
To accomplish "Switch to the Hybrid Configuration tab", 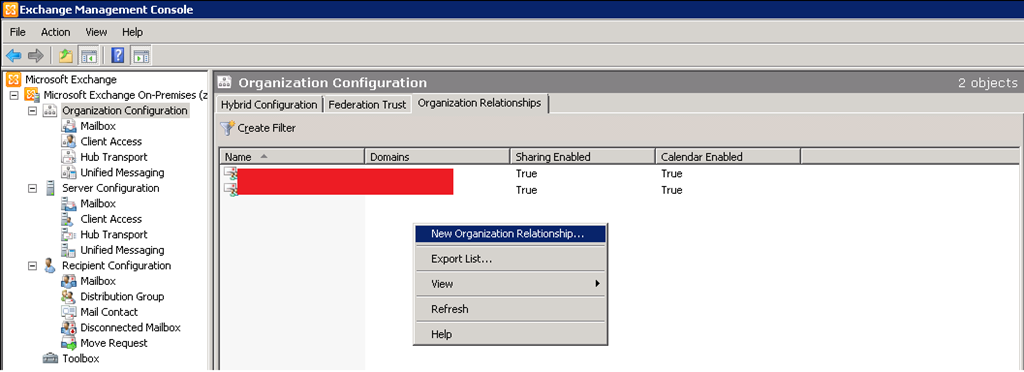I will click(269, 104).
